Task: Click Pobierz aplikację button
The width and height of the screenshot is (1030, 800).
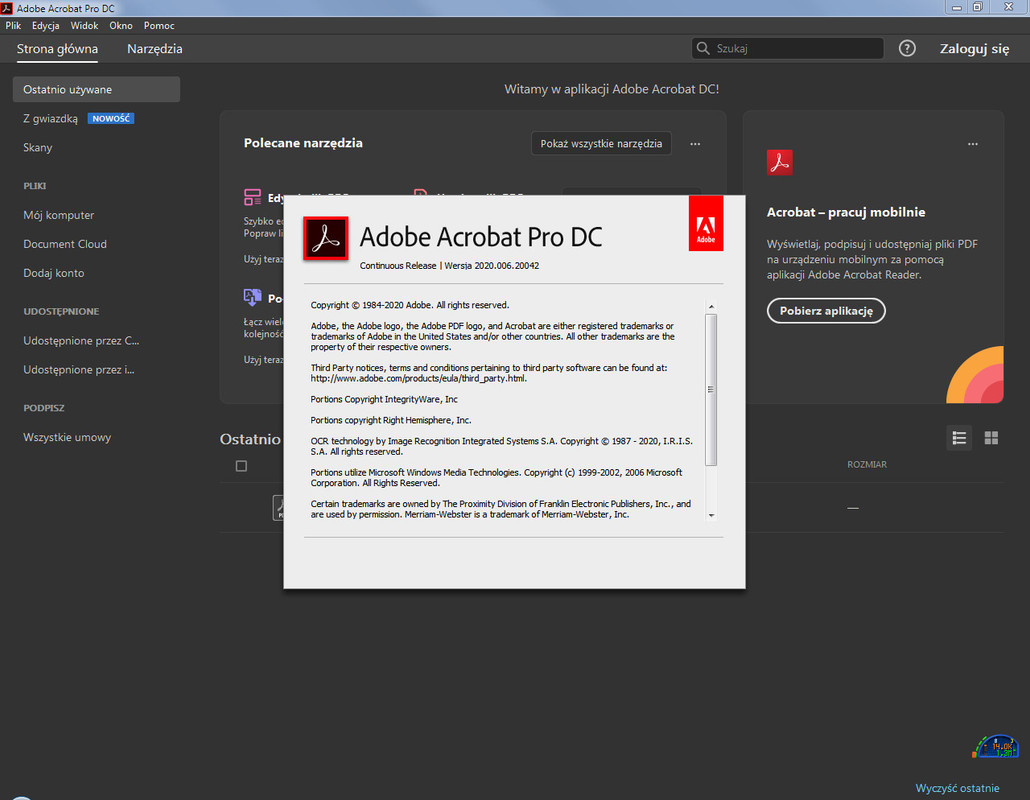Action: 826,311
